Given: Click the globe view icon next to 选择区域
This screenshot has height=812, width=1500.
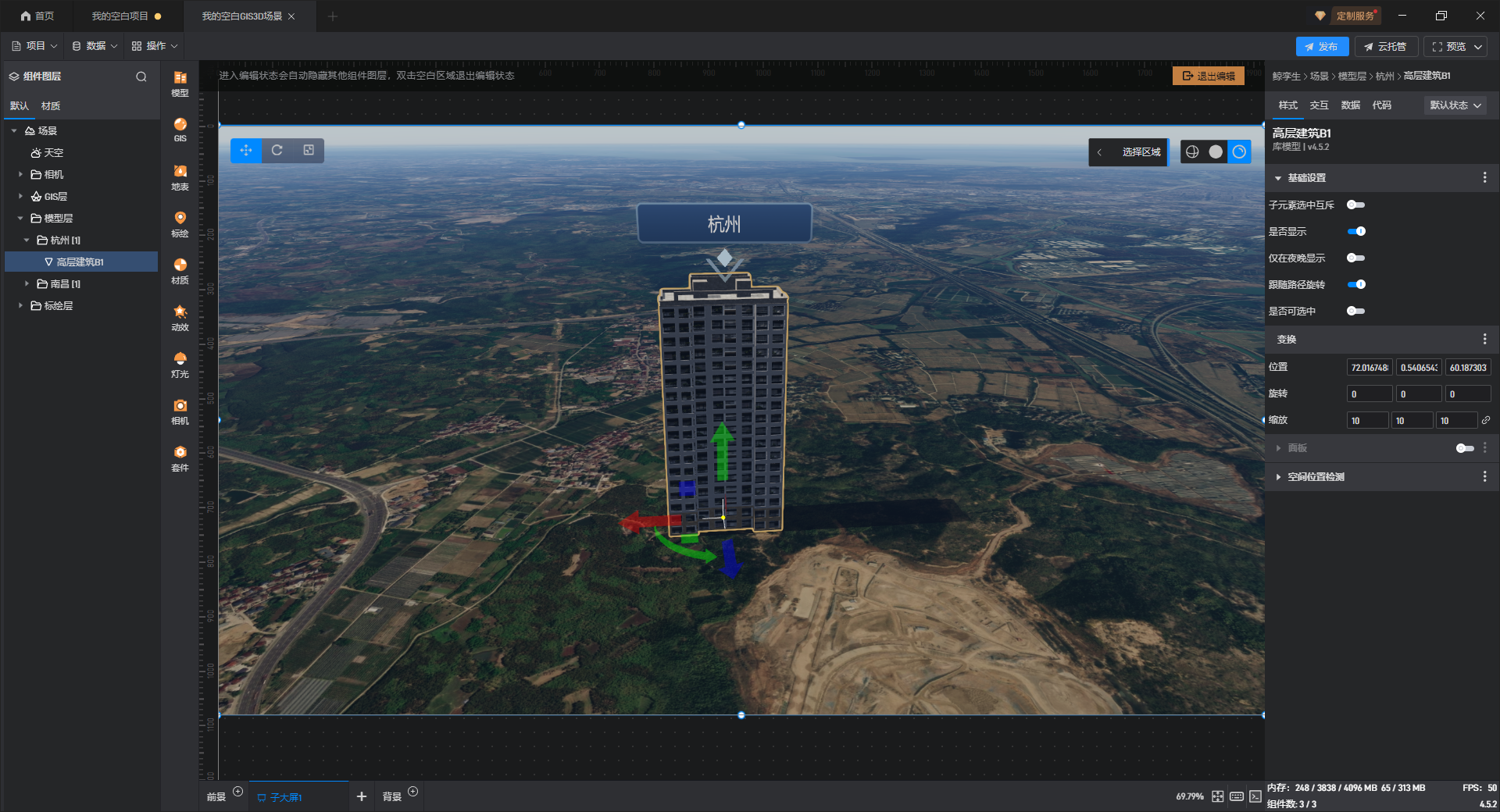Looking at the screenshot, I should tap(1192, 151).
